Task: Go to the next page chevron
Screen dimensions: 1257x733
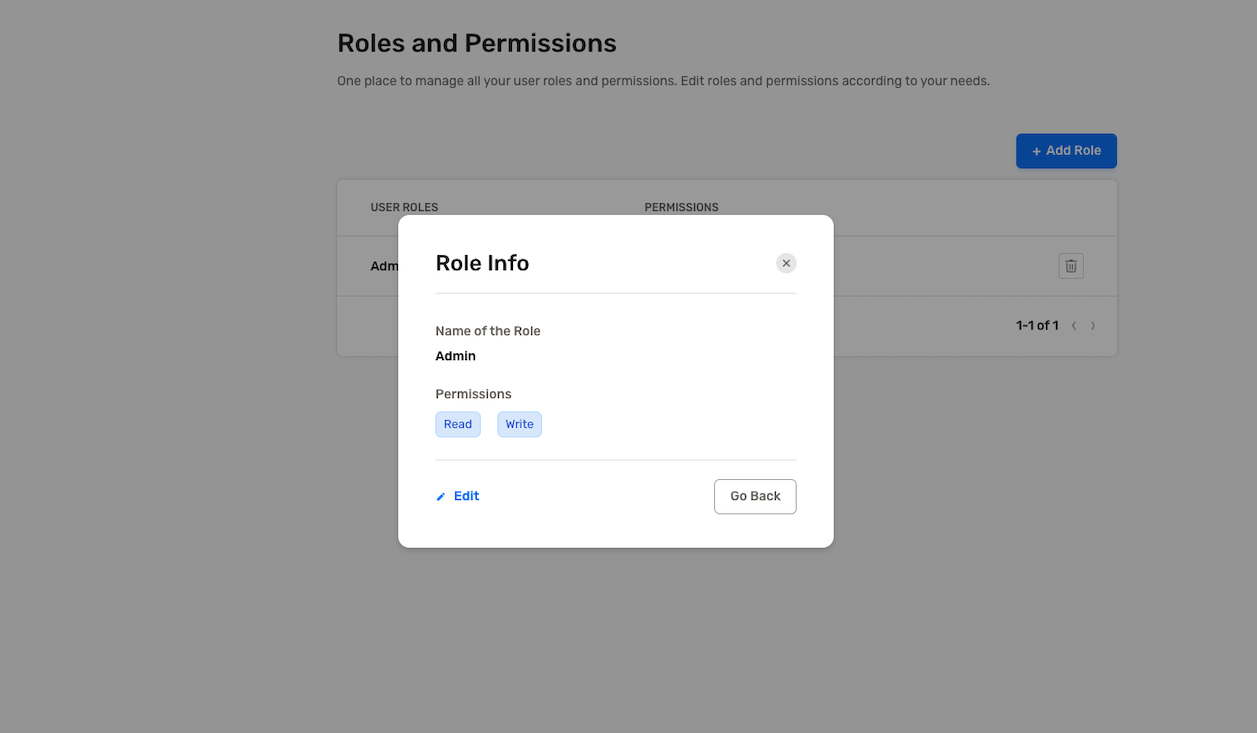Action: (x=1093, y=326)
